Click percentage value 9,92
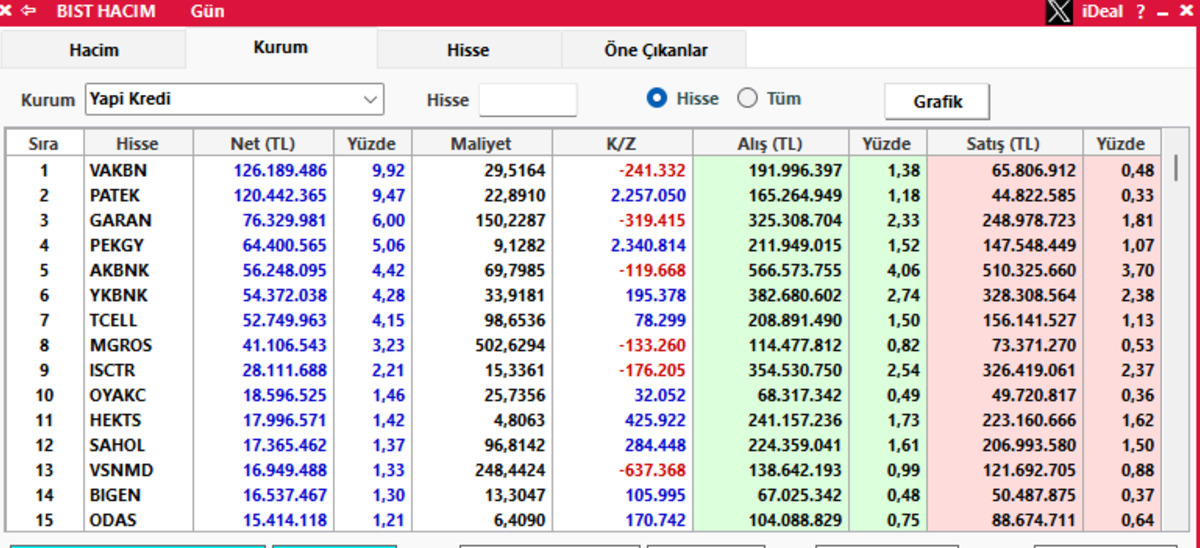The image size is (1200, 548). click(x=389, y=170)
